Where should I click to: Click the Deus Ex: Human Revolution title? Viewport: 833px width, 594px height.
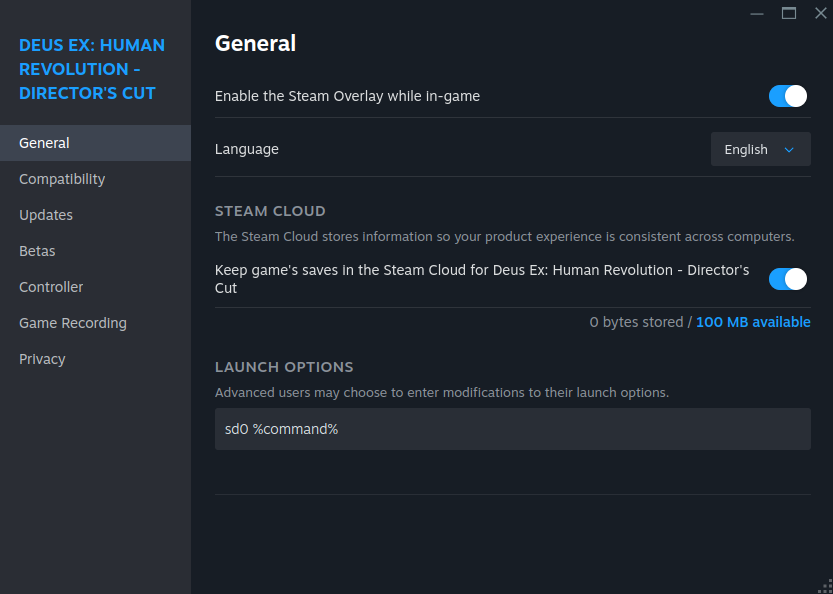pos(92,69)
